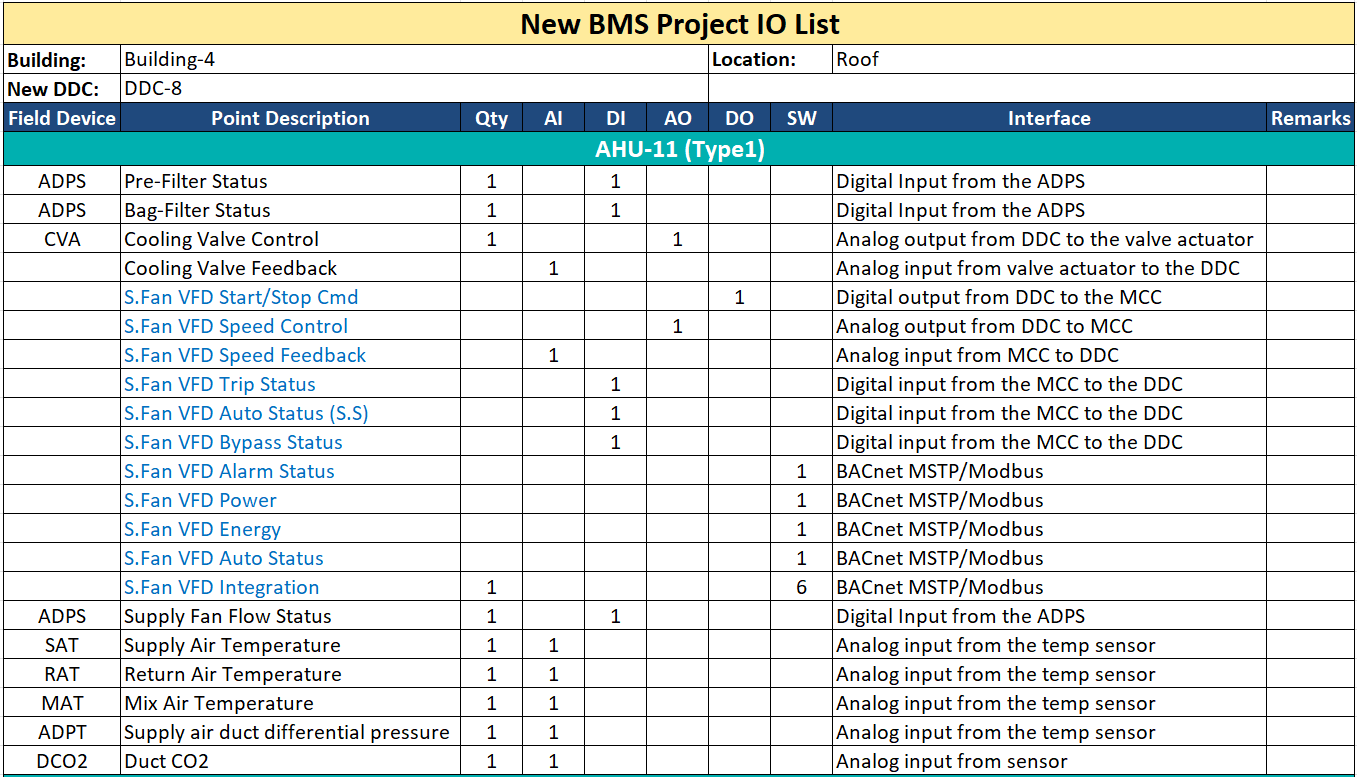Click the 'S.Fan VFD Bypass Status' cell
The height and width of the screenshot is (777, 1357).
click(x=290, y=442)
